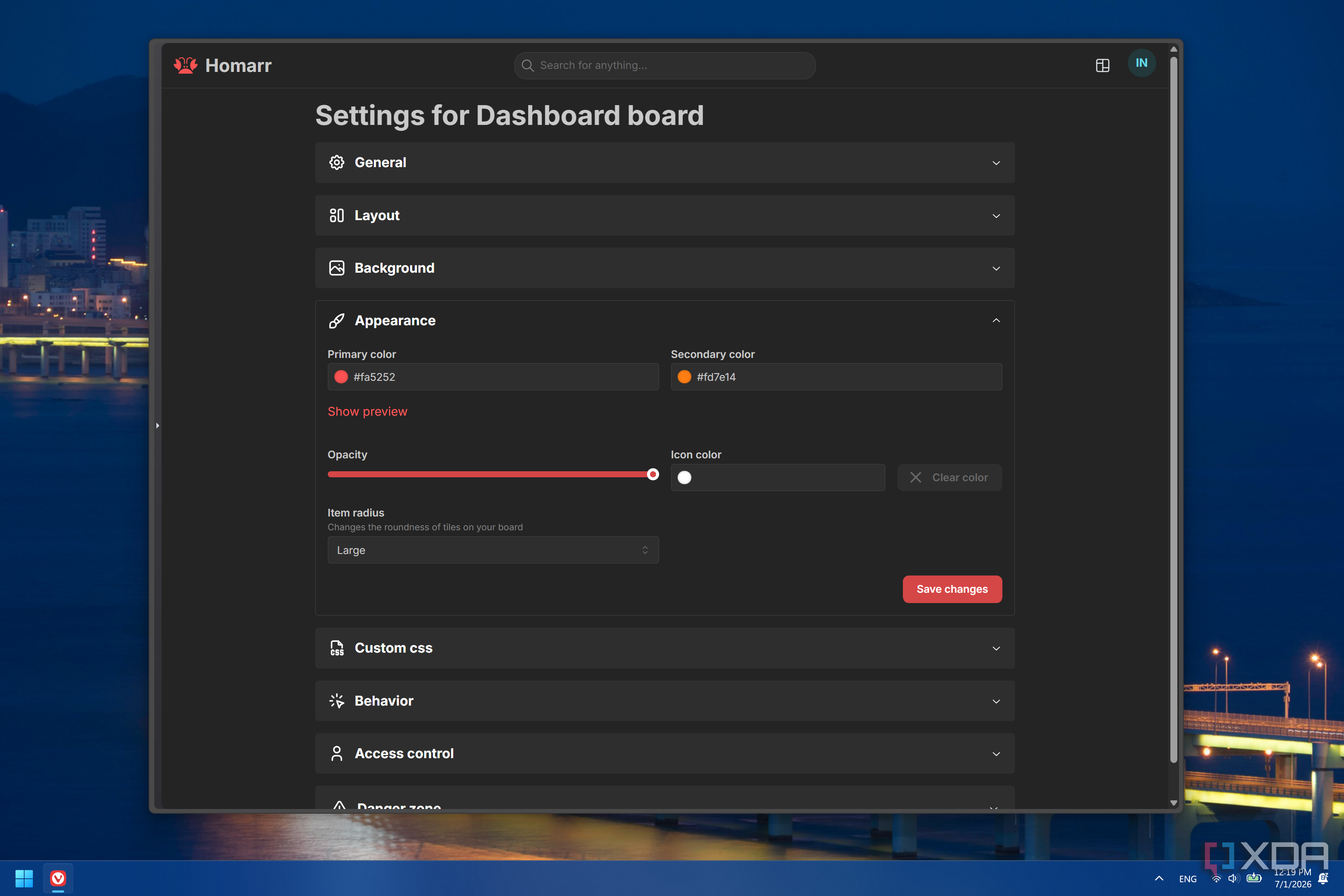Click the empty Icon color input
This screenshot has height=896, width=1344.
(778, 477)
